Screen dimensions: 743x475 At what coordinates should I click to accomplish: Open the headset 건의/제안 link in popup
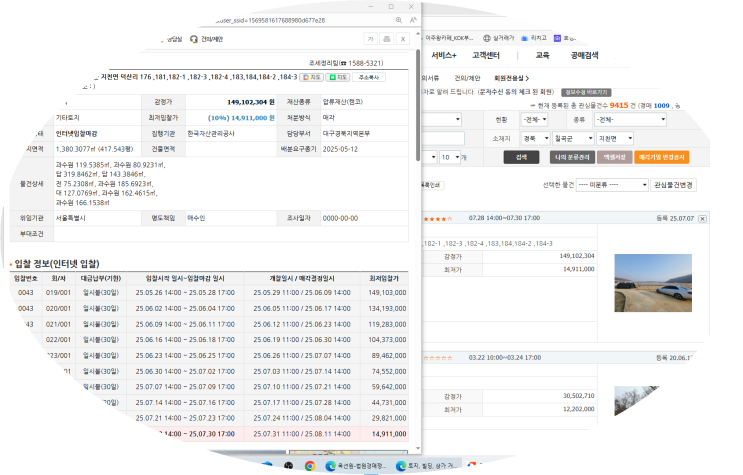207,39
